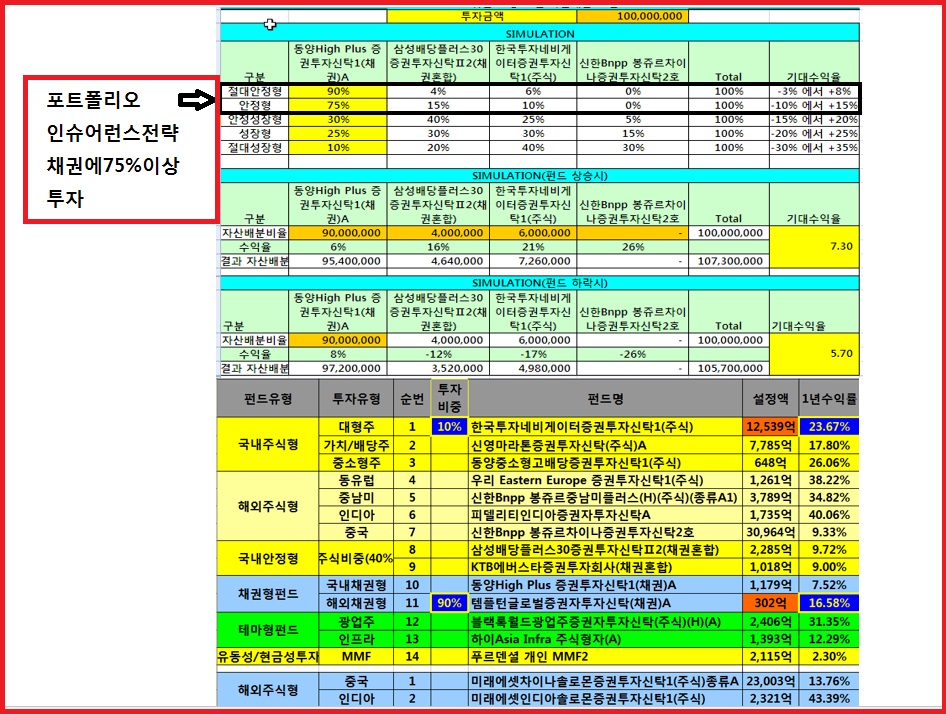Select the 107,300,000 total cell
The image size is (946, 714).
point(729,261)
